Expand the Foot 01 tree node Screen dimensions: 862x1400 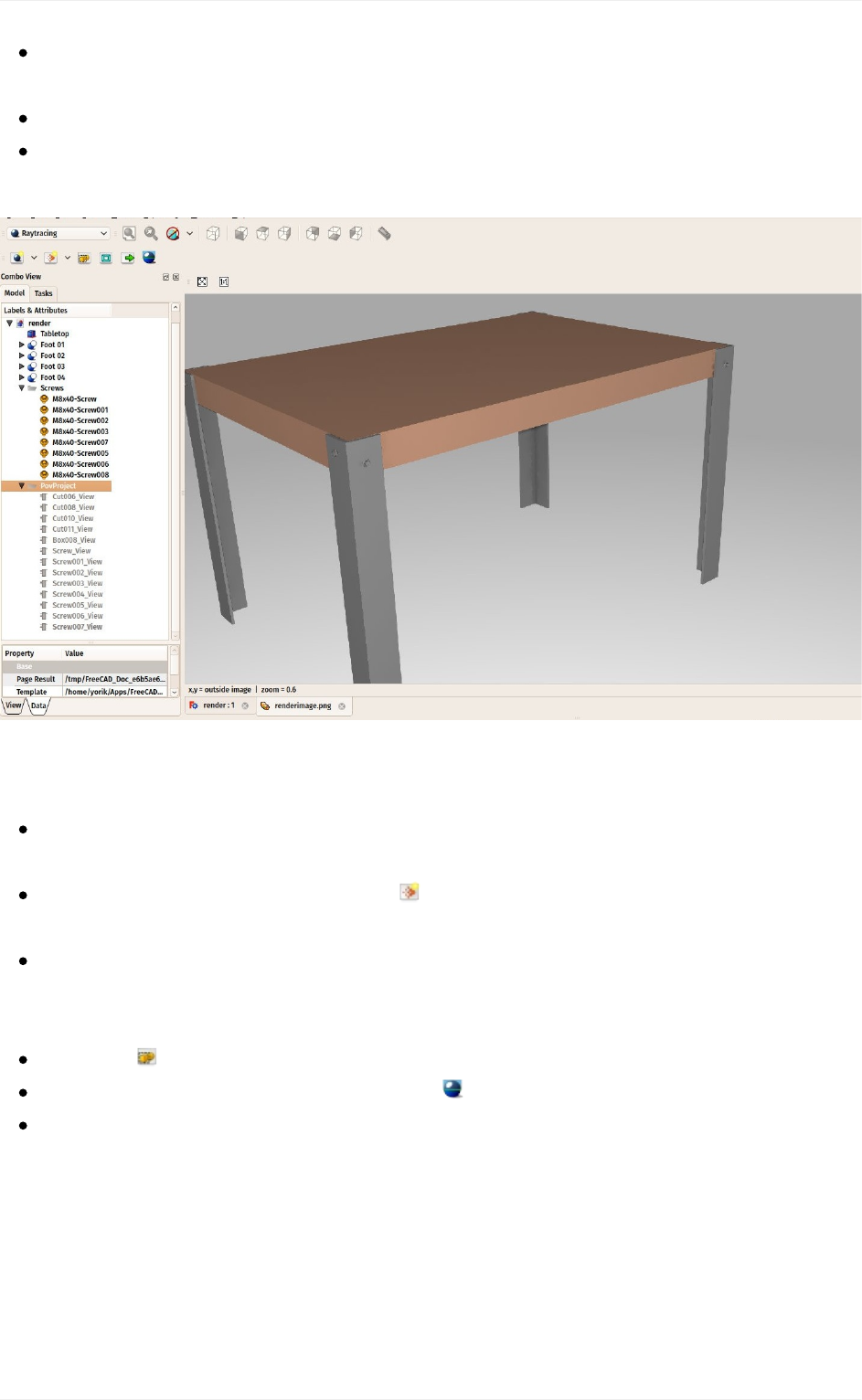point(21,345)
